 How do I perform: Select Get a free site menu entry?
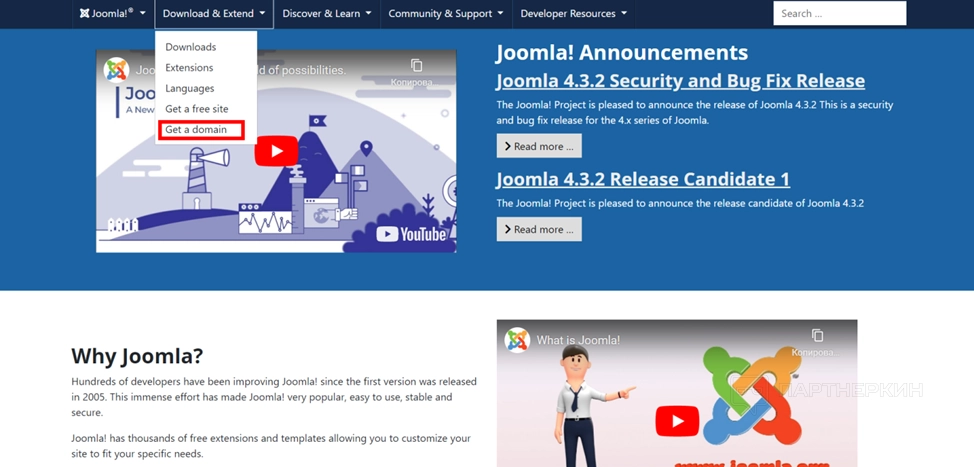tap(196, 109)
